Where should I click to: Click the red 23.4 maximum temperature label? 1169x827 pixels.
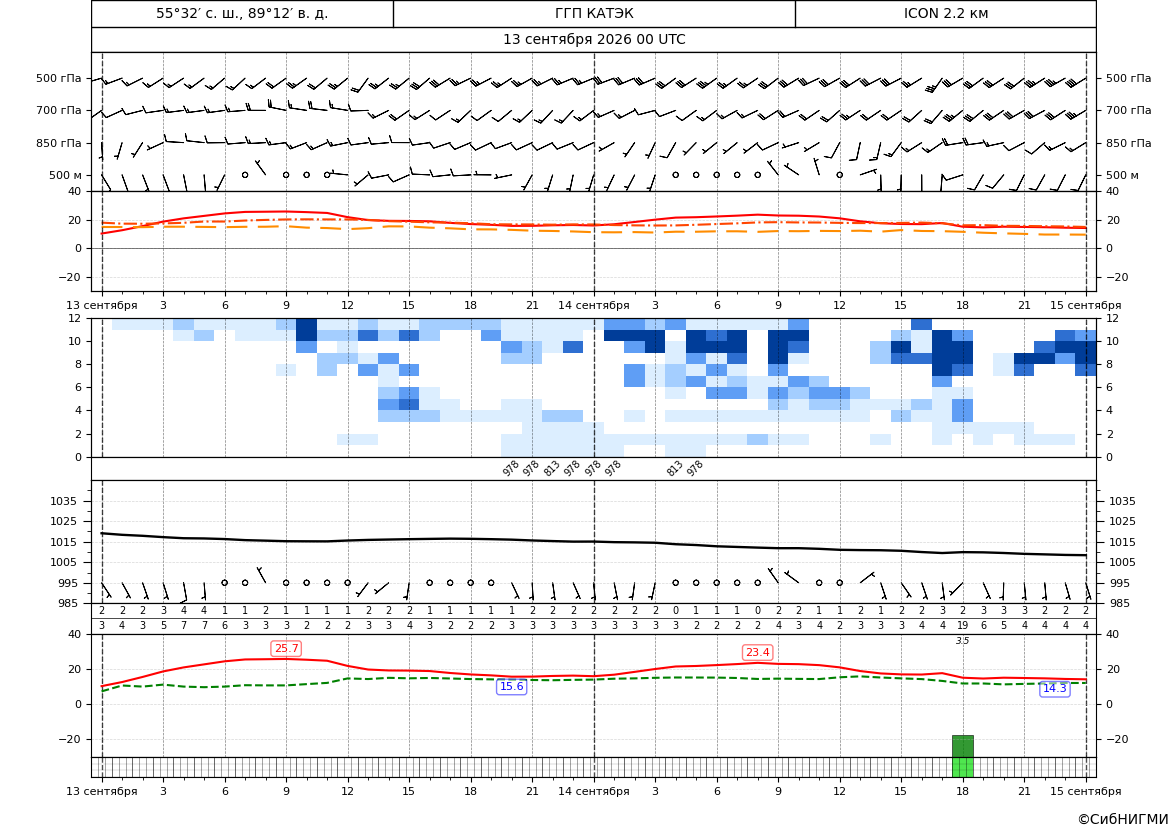click(x=757, y=653)
